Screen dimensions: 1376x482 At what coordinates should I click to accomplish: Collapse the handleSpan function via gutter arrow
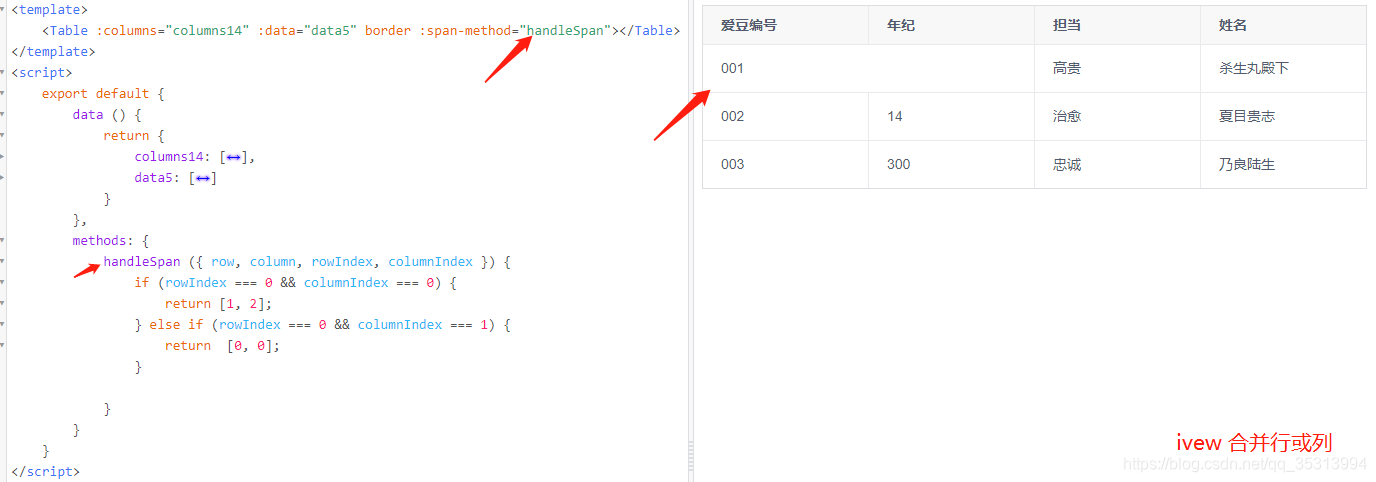coord(3,262)
